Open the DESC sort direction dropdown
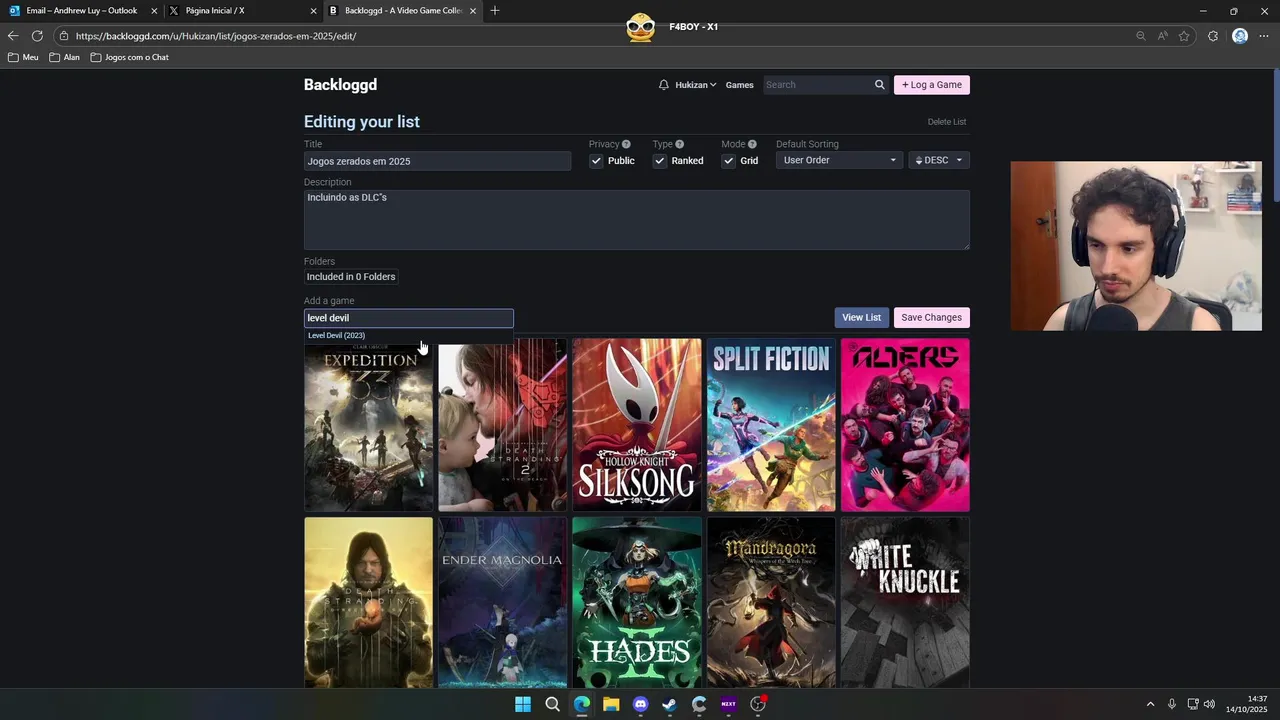 [x=939, y=160]
